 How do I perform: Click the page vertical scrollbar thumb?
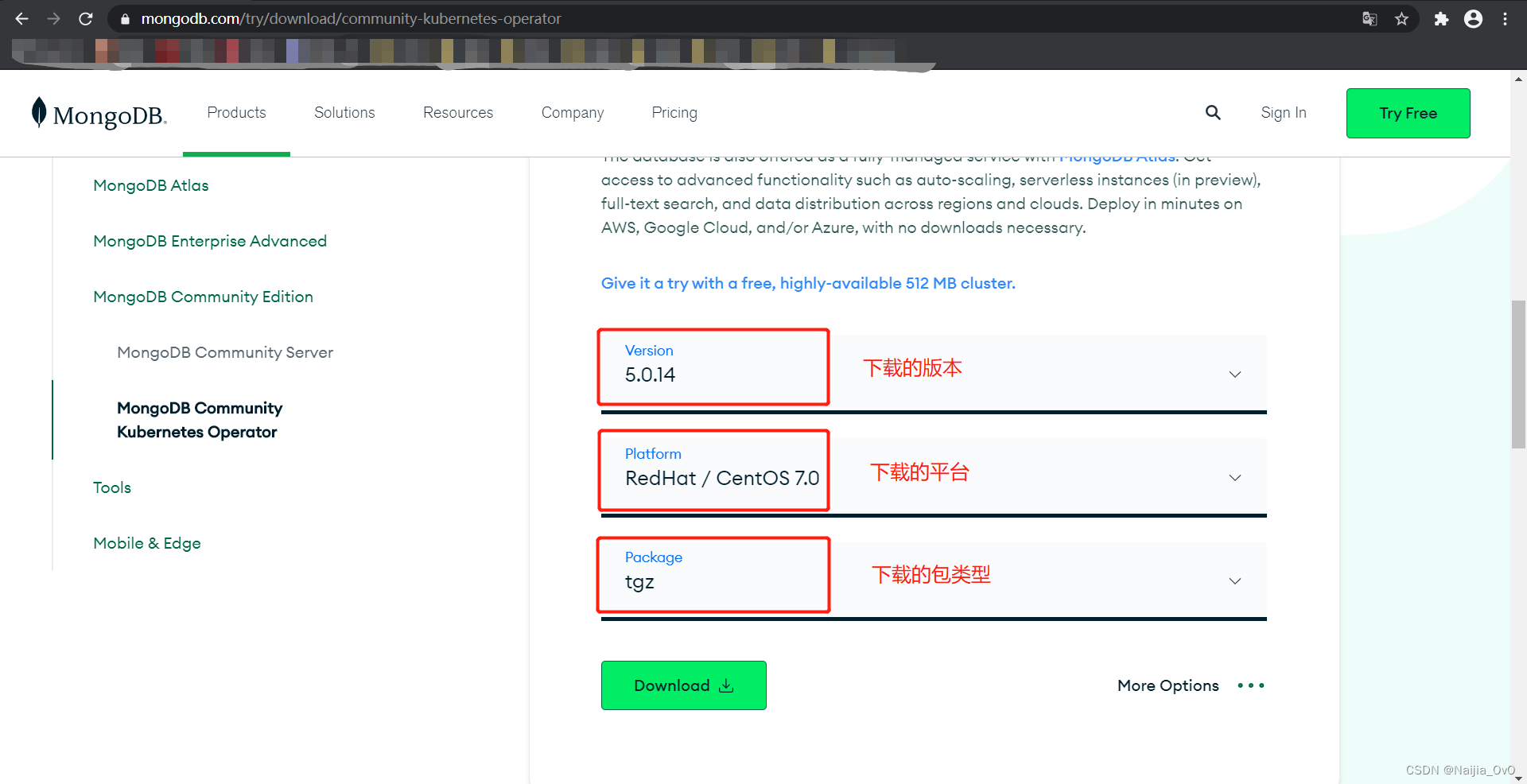tap(1518, 375)
